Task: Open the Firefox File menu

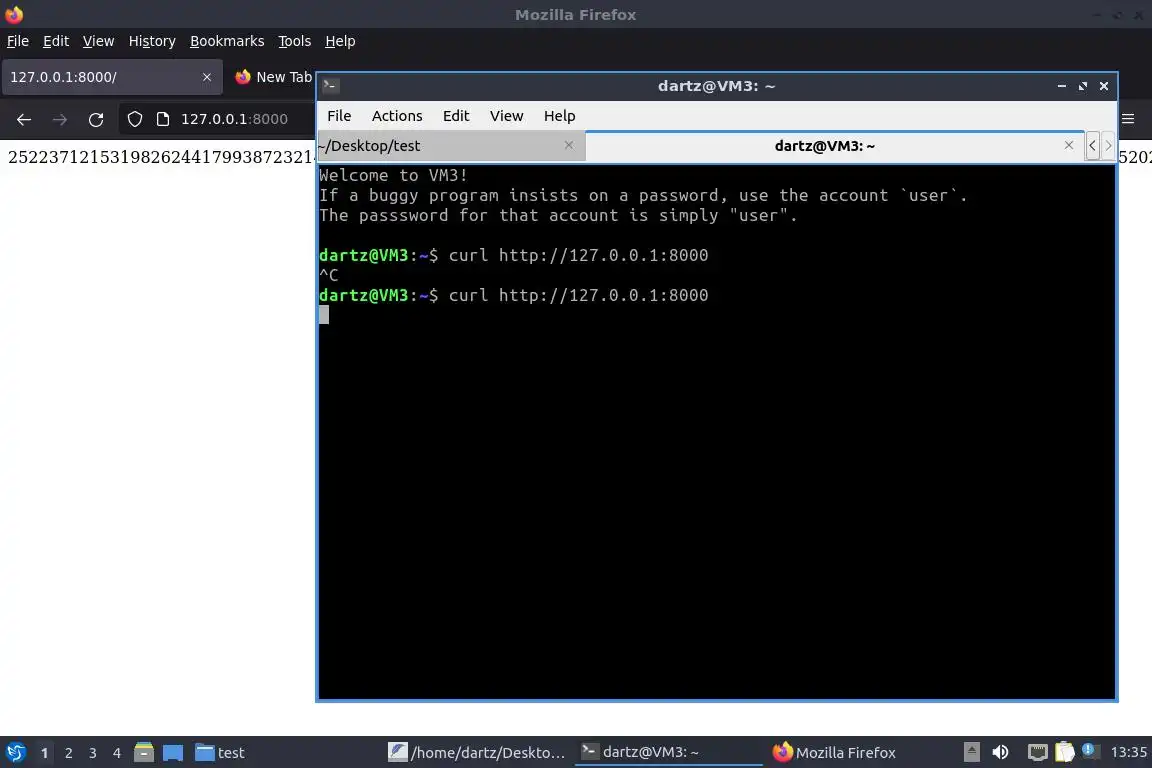Action: point(18,41)
